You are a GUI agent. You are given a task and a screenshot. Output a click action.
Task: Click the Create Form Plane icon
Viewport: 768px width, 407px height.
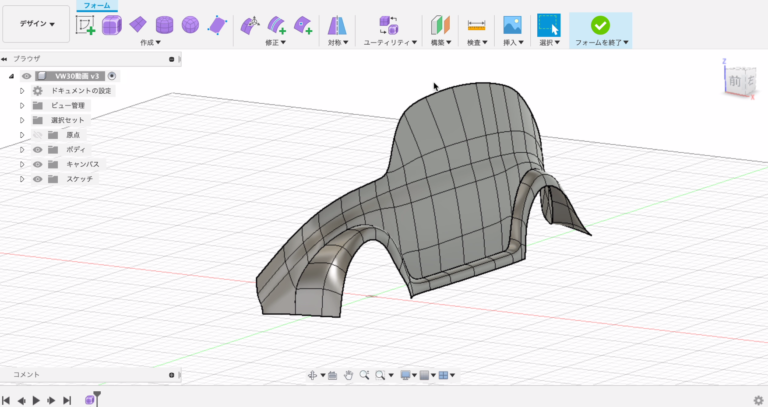137,25
